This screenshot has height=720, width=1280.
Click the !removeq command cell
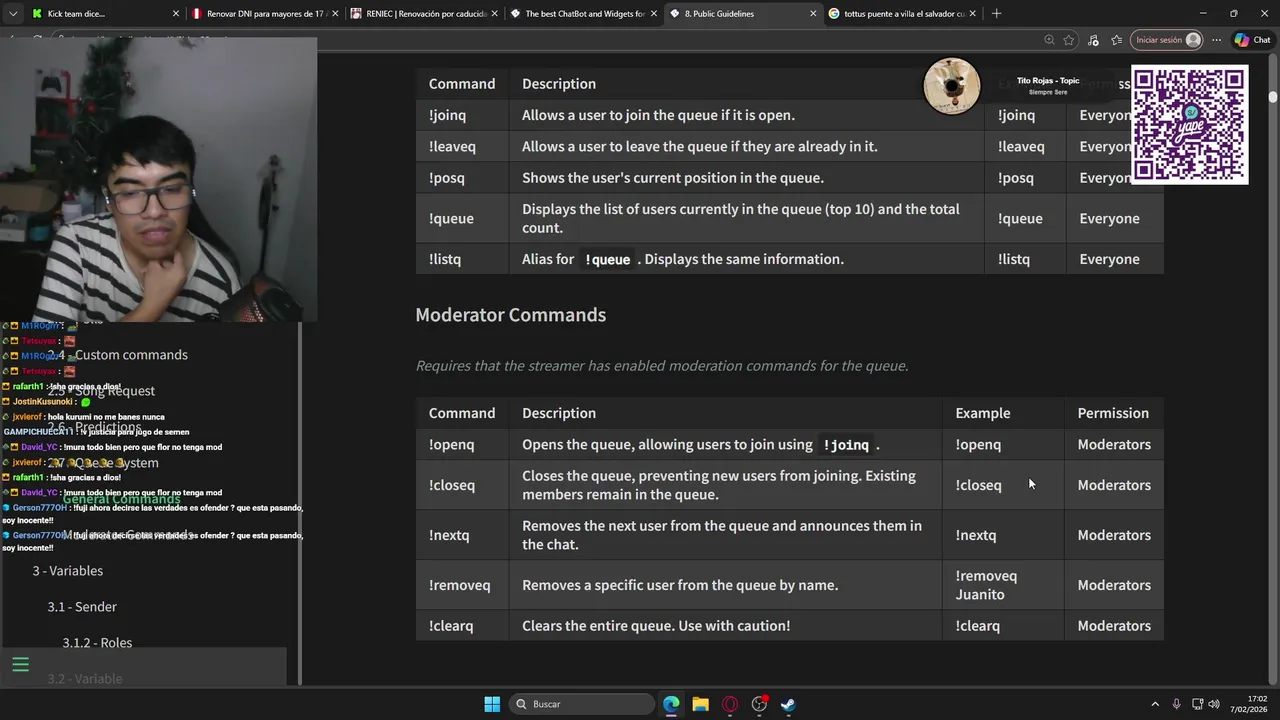460,585
